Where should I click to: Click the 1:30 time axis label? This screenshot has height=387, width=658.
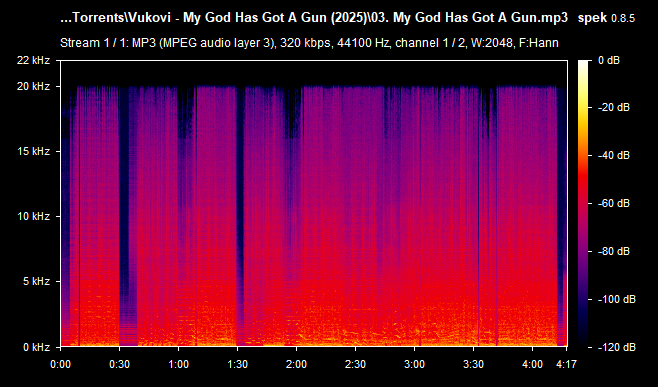pos(238,364)
